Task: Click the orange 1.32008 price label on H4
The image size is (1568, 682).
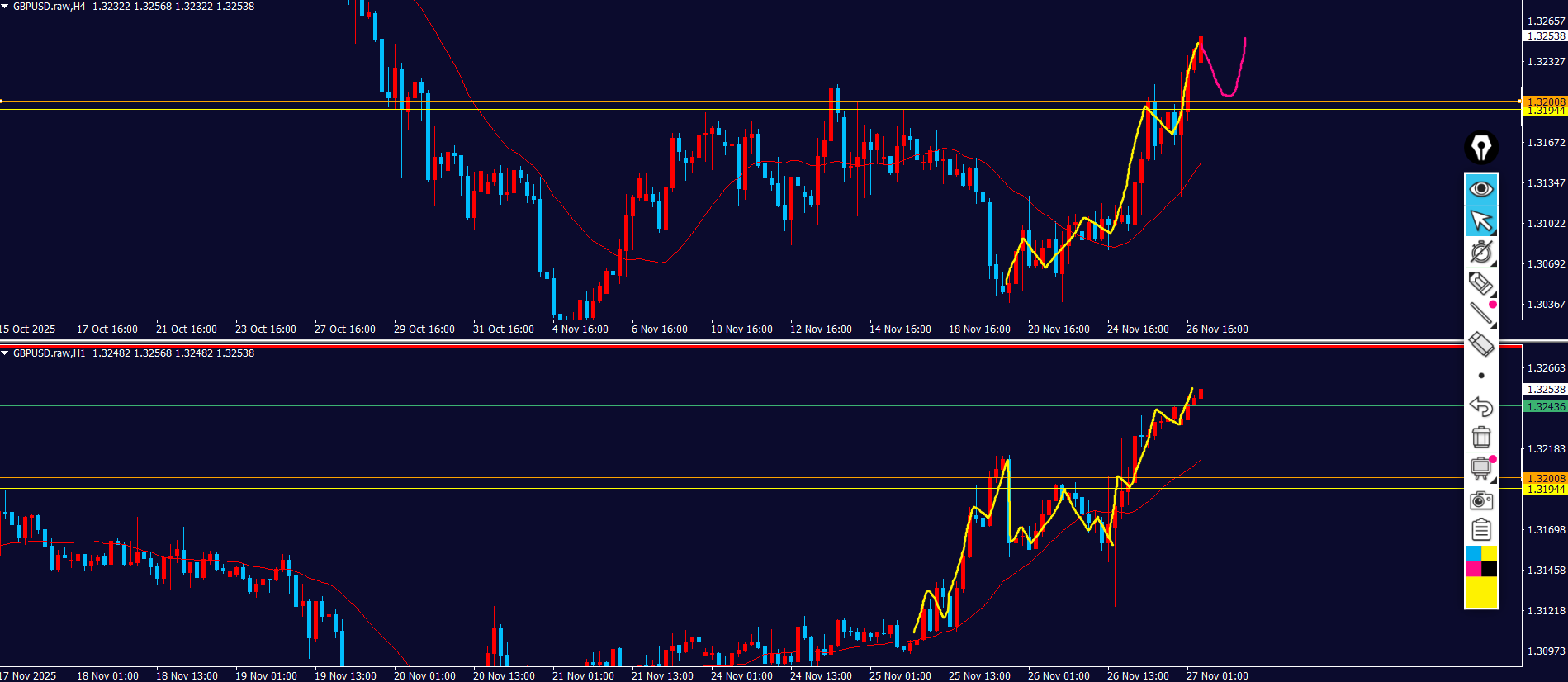Action: [x=1545, y=102]
